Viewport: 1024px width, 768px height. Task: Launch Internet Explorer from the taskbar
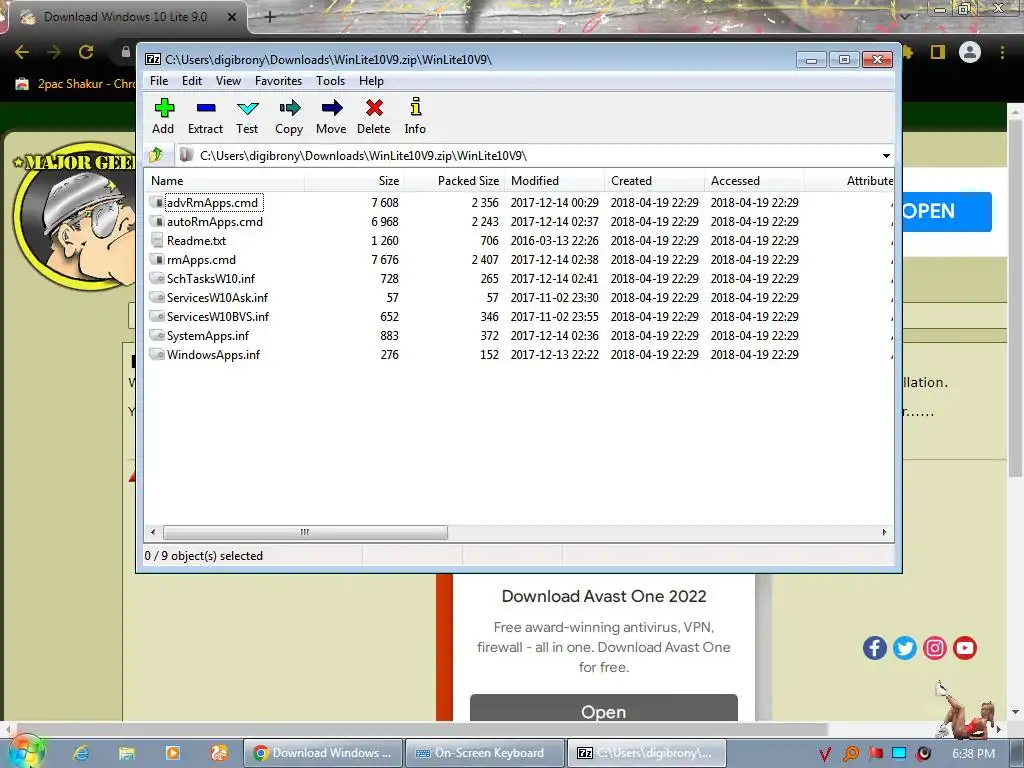coord(80,753)
